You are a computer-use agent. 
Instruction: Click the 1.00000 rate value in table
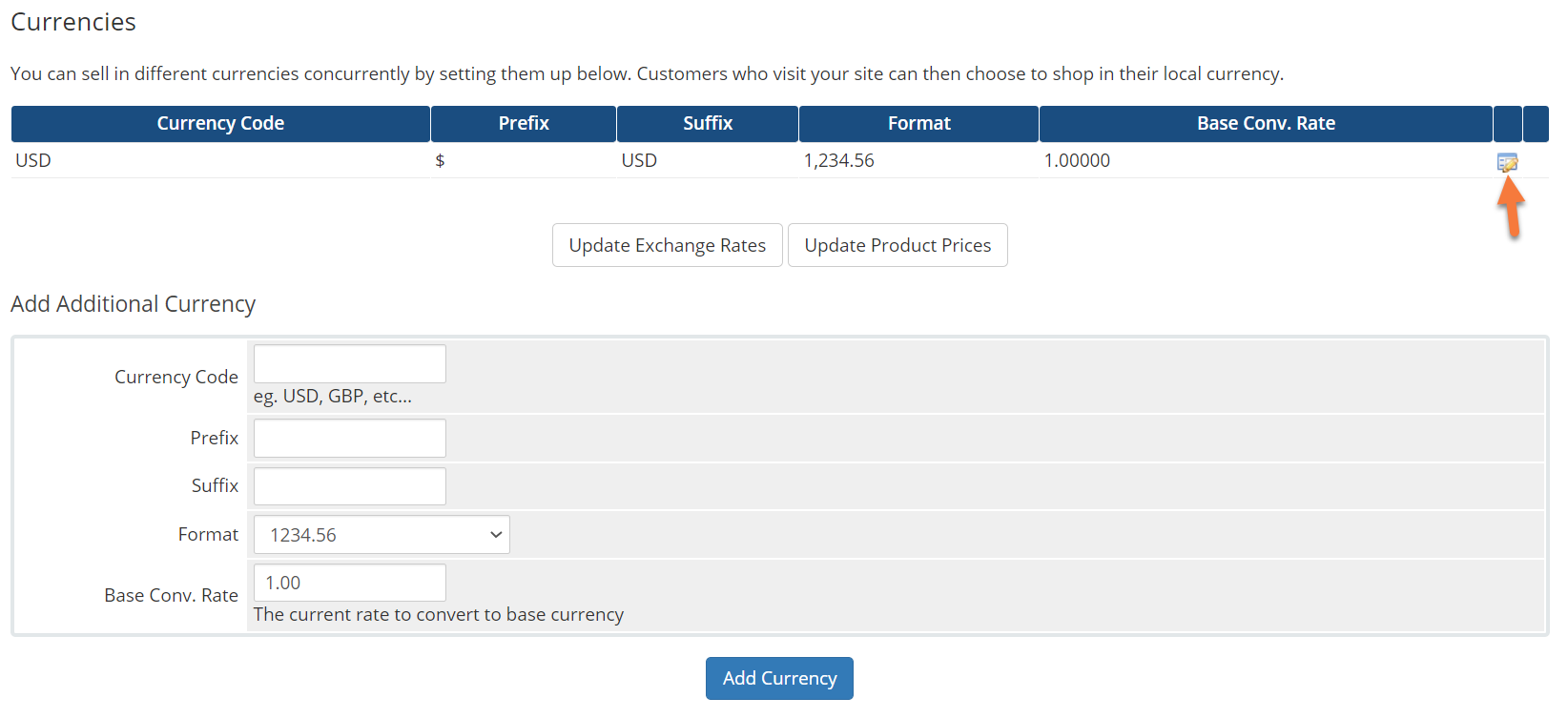(1077, 160)
